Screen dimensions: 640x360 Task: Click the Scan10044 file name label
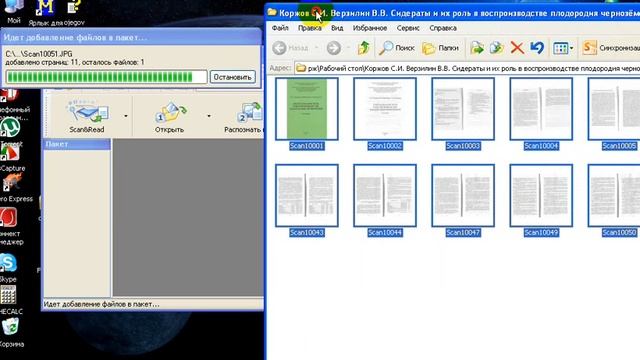[x=385, y=233]
